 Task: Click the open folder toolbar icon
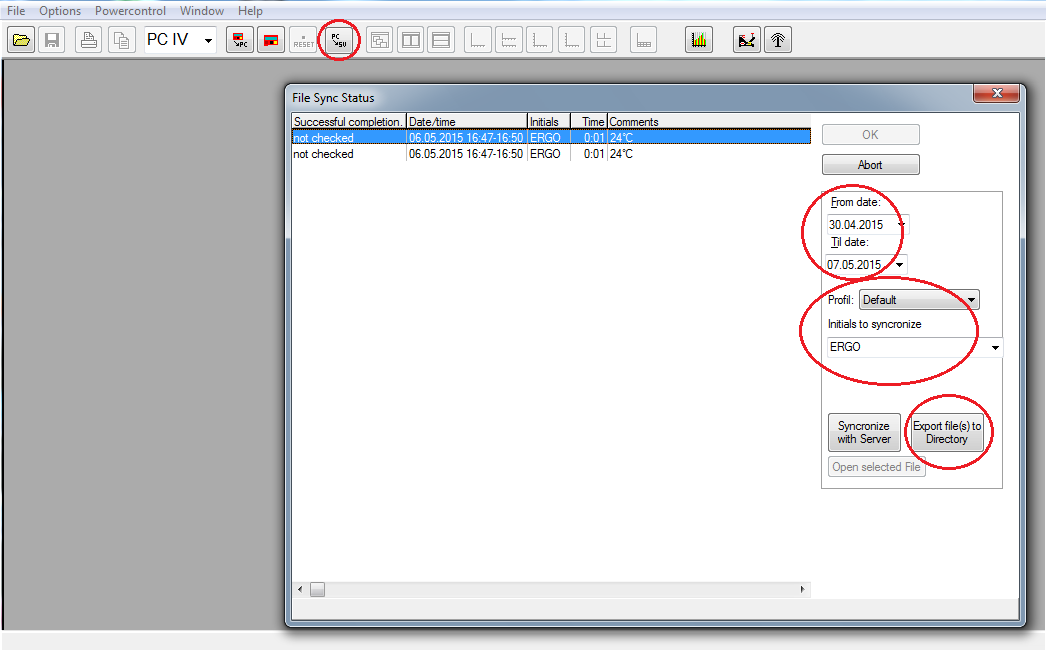tap(21, 40)
